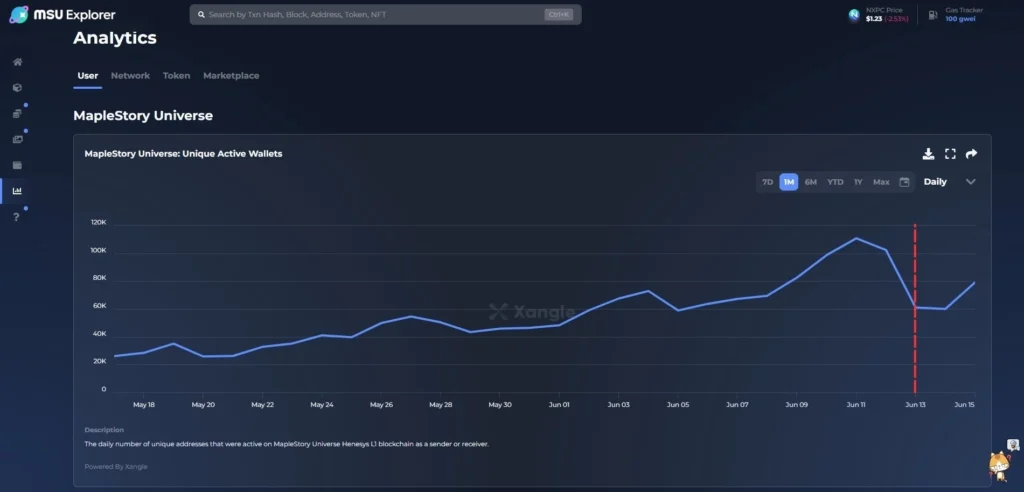Open the MSU Explorer logo home link
The image size is (1024, 492).
pos(63,14)
